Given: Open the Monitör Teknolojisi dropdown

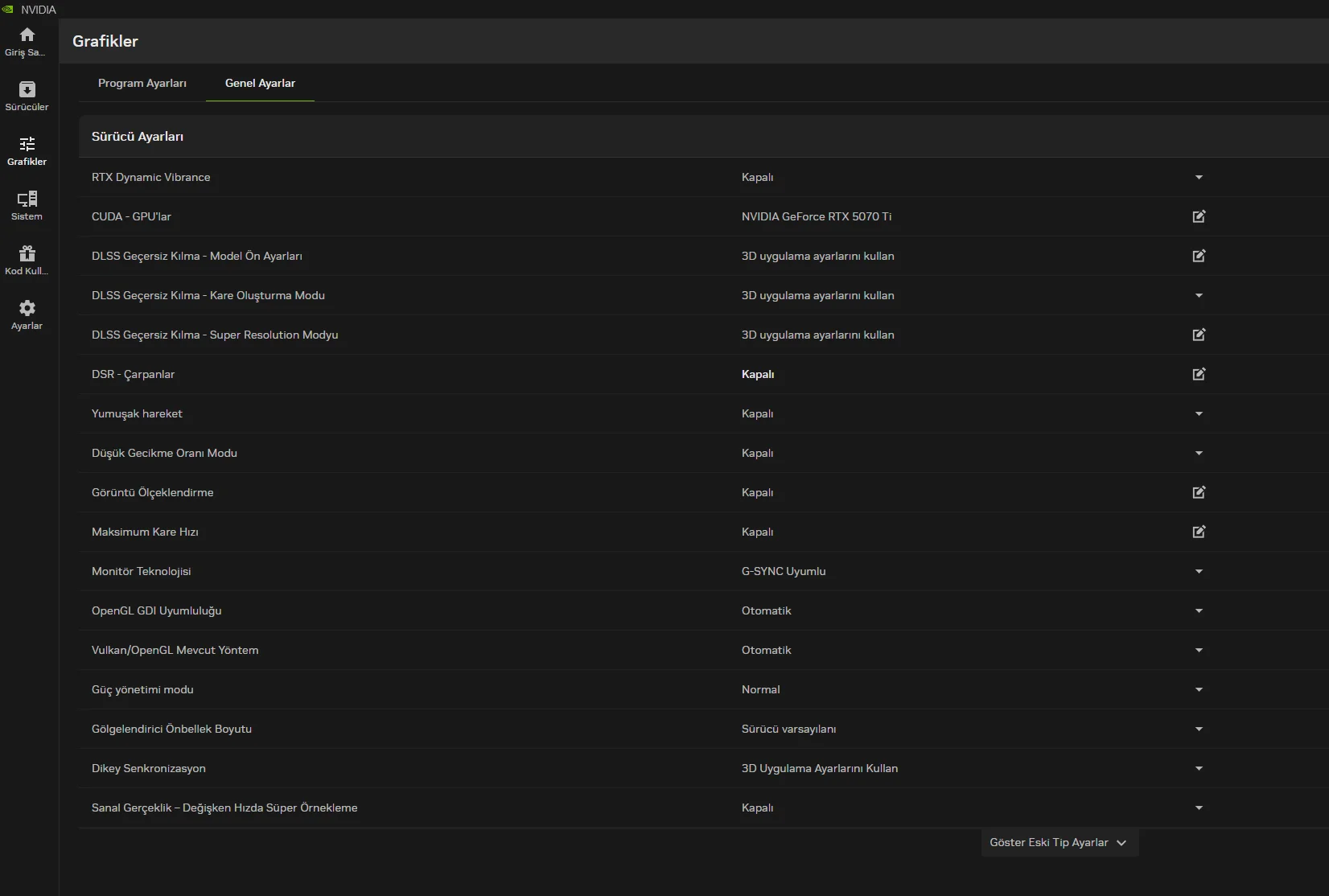Looking at the screenshot, I should click(x=1199, y=571).
